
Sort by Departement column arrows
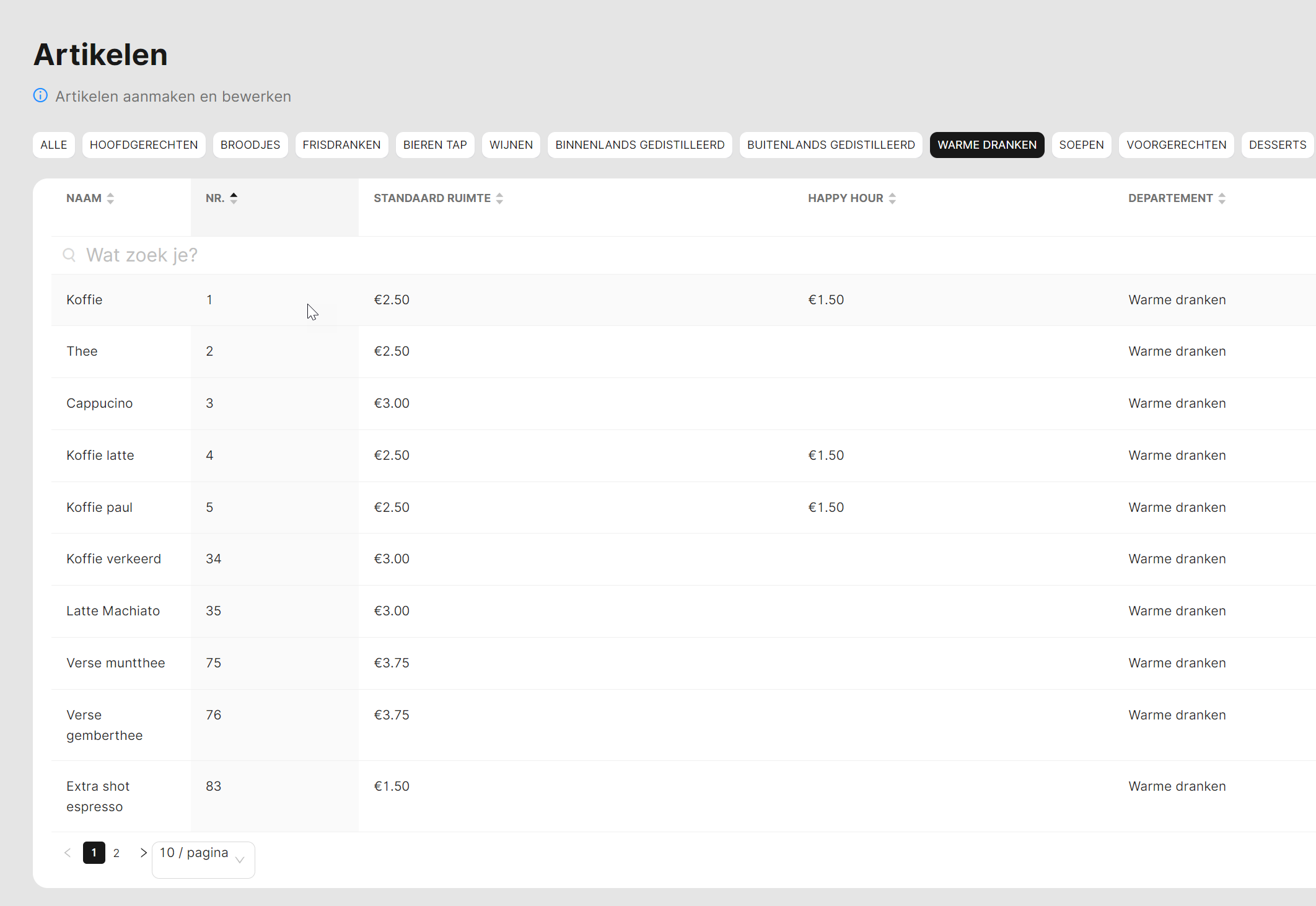tap(1222, 198)
